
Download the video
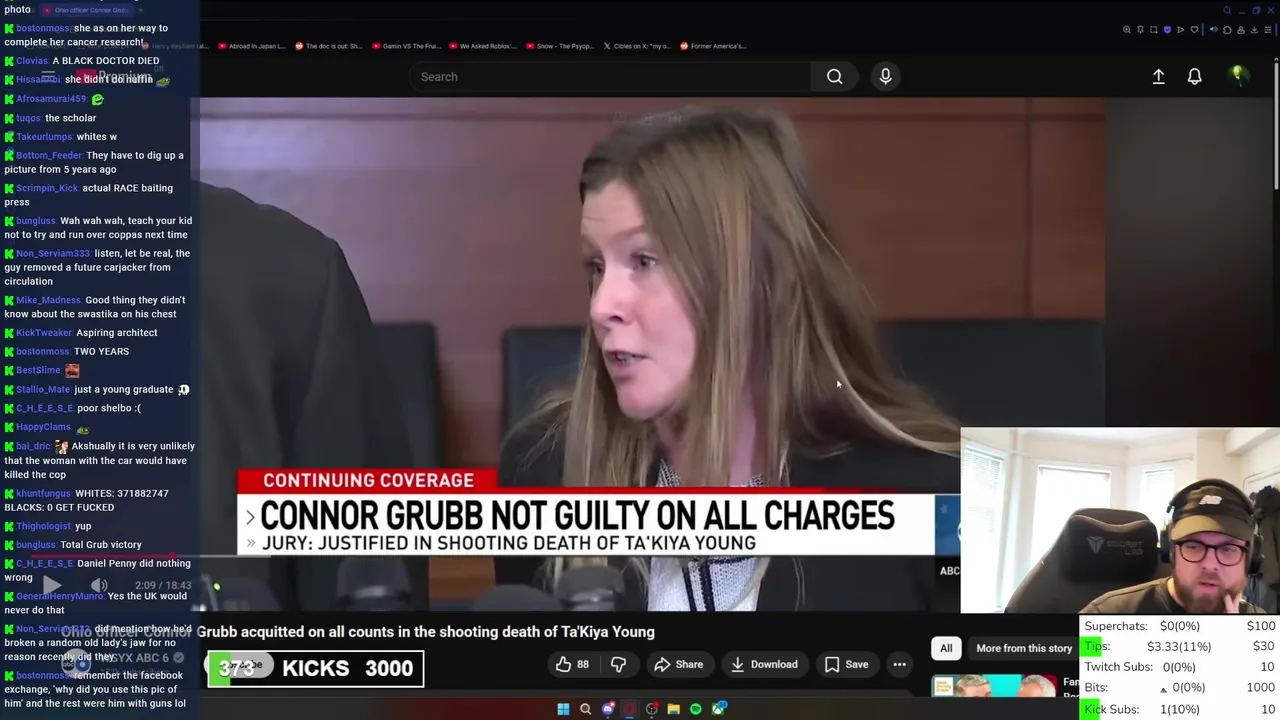pos(765,664)
